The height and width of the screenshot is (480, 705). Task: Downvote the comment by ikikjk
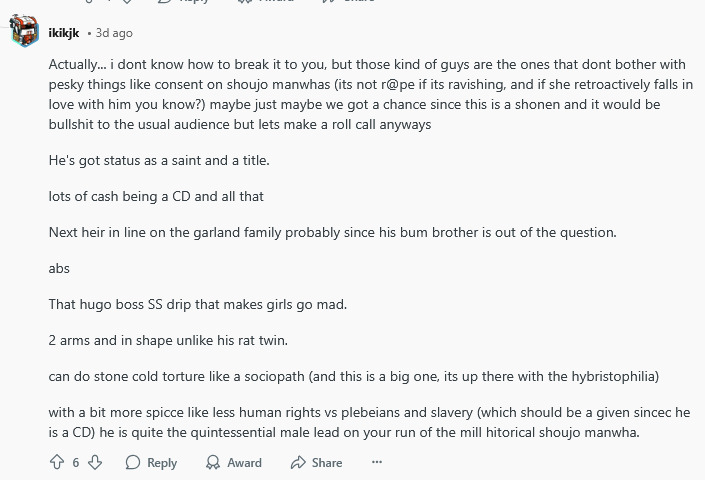click(x=95, y=462)
